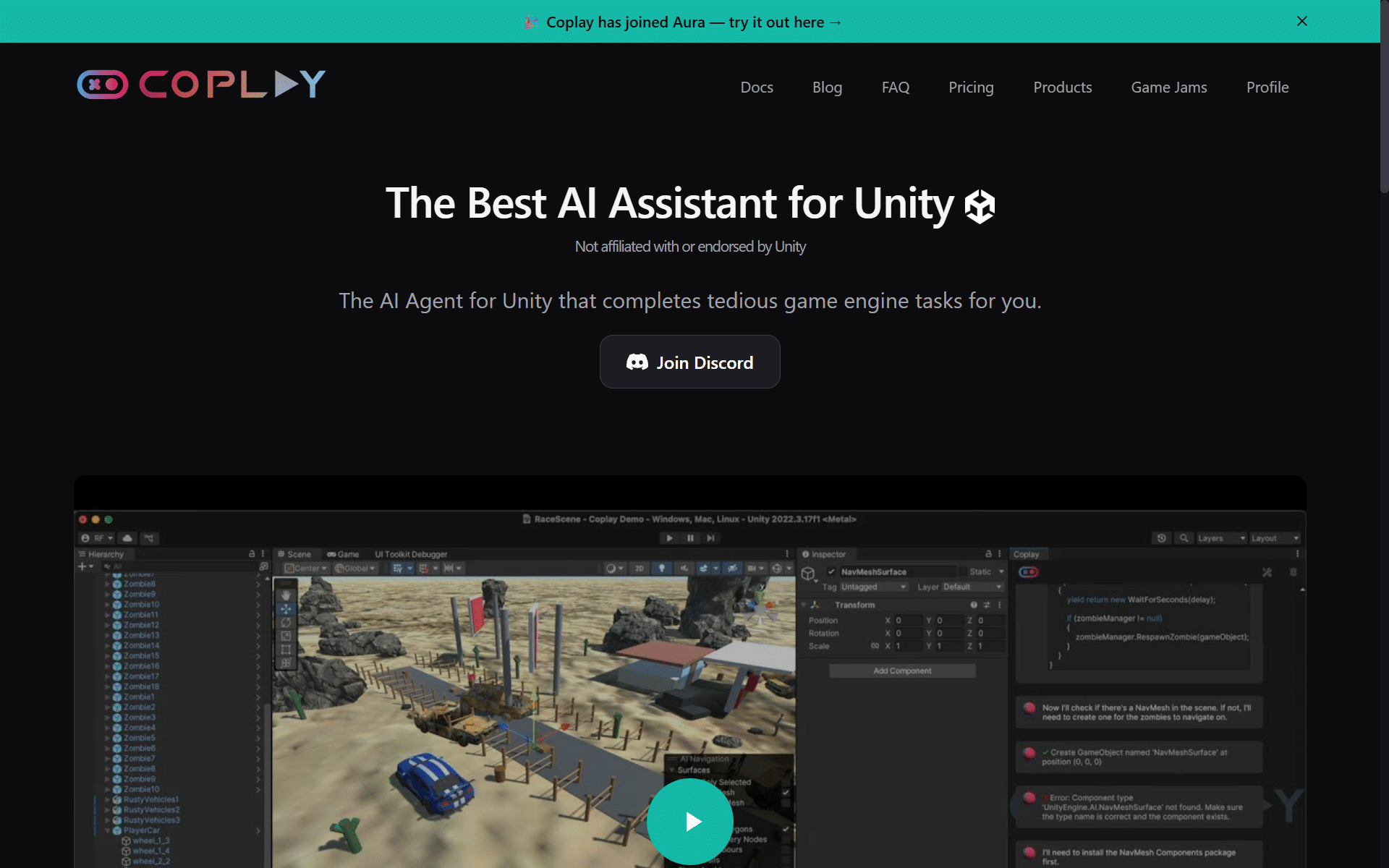This screenshot has height=868, width=1389.
Task: Open the Unity undo history icon
Action: 1161,538
